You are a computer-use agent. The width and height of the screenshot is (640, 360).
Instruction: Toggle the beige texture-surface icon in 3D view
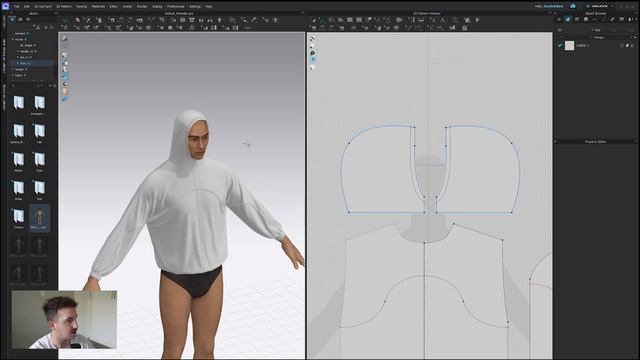[x=65, y=91]
